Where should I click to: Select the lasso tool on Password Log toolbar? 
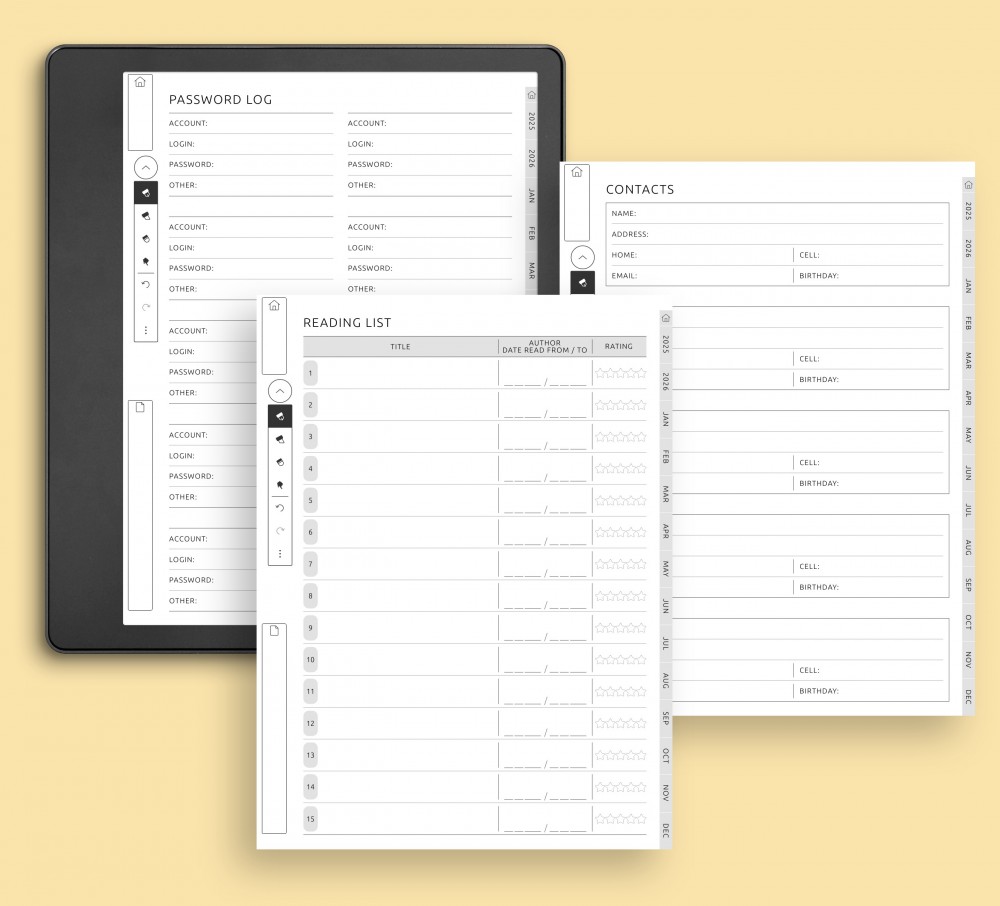tap(146, 261)
